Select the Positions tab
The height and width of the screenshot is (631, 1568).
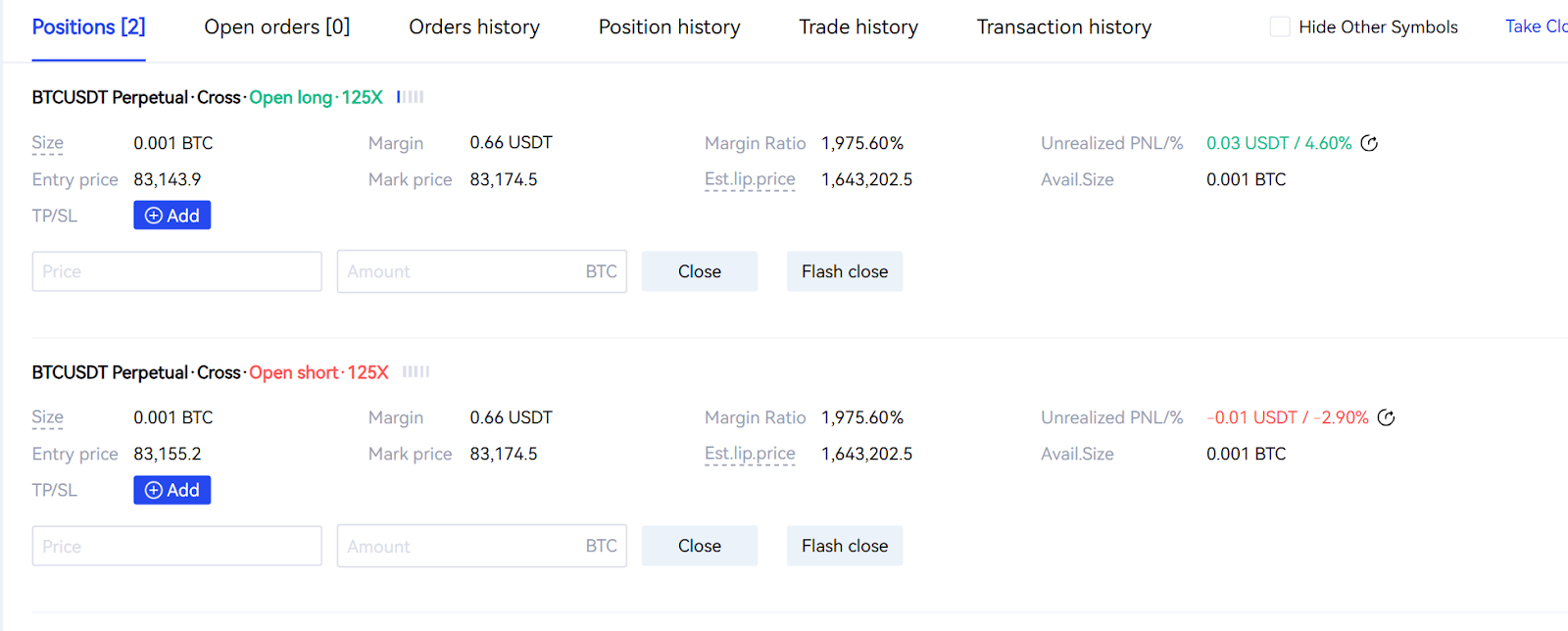88,27
